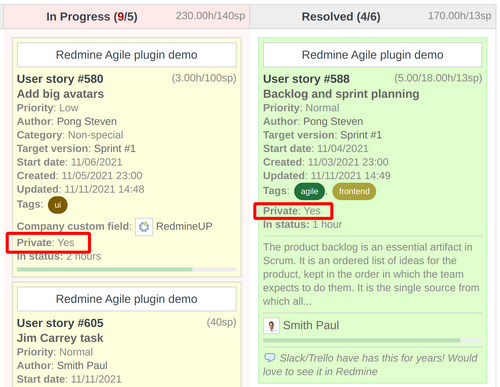Image resolution: width=500 pixels, height=387 pixels.
Task: Click project name on card #580
Action: point(127,55)
